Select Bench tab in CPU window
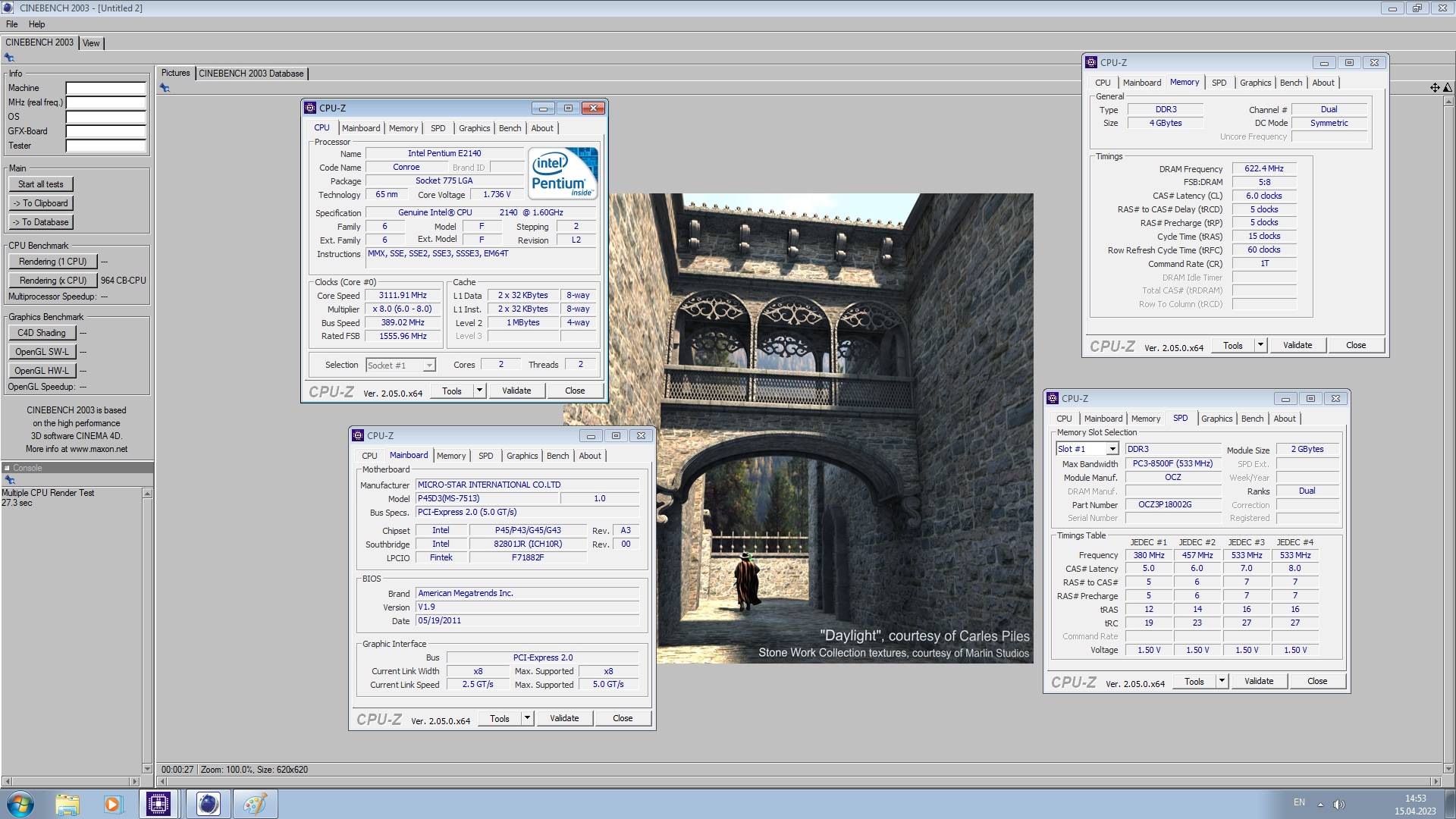Screen dimensions: 1456x819 click(x=510, y=128)
